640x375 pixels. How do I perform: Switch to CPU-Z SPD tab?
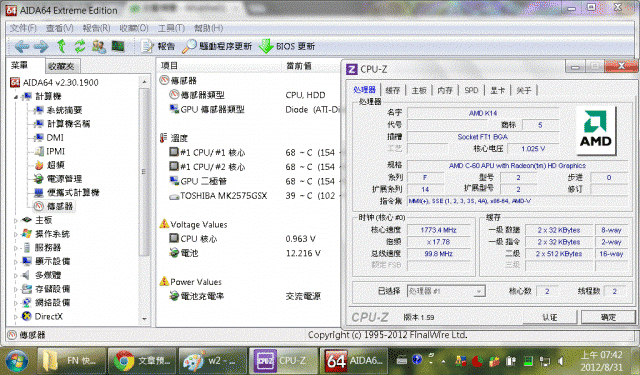pos(471,90)
